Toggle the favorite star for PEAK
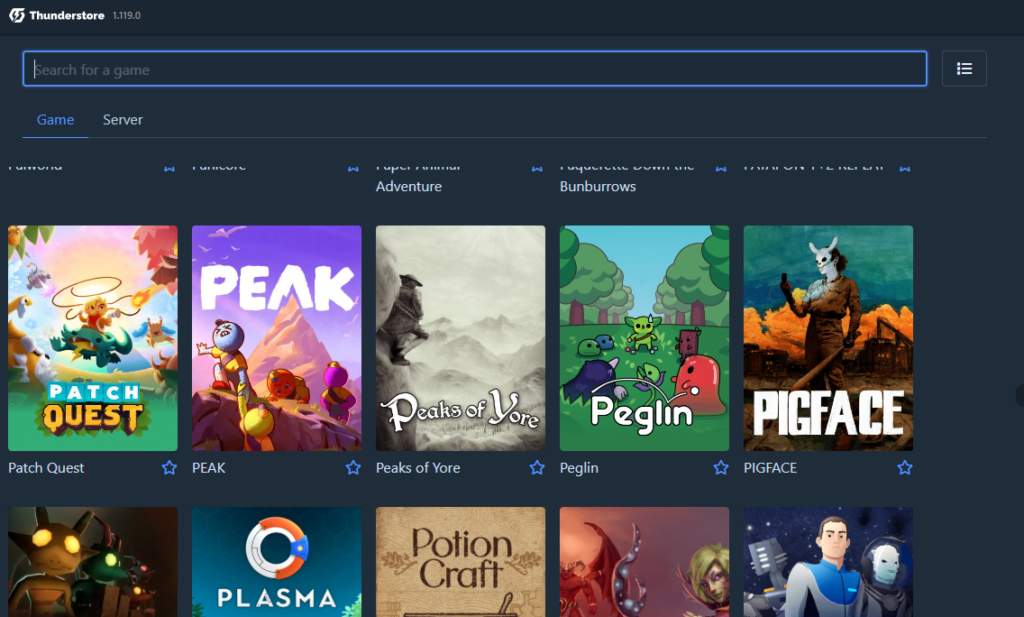Viewport: 1024px width, 617px height. click(x=353, y=467)
